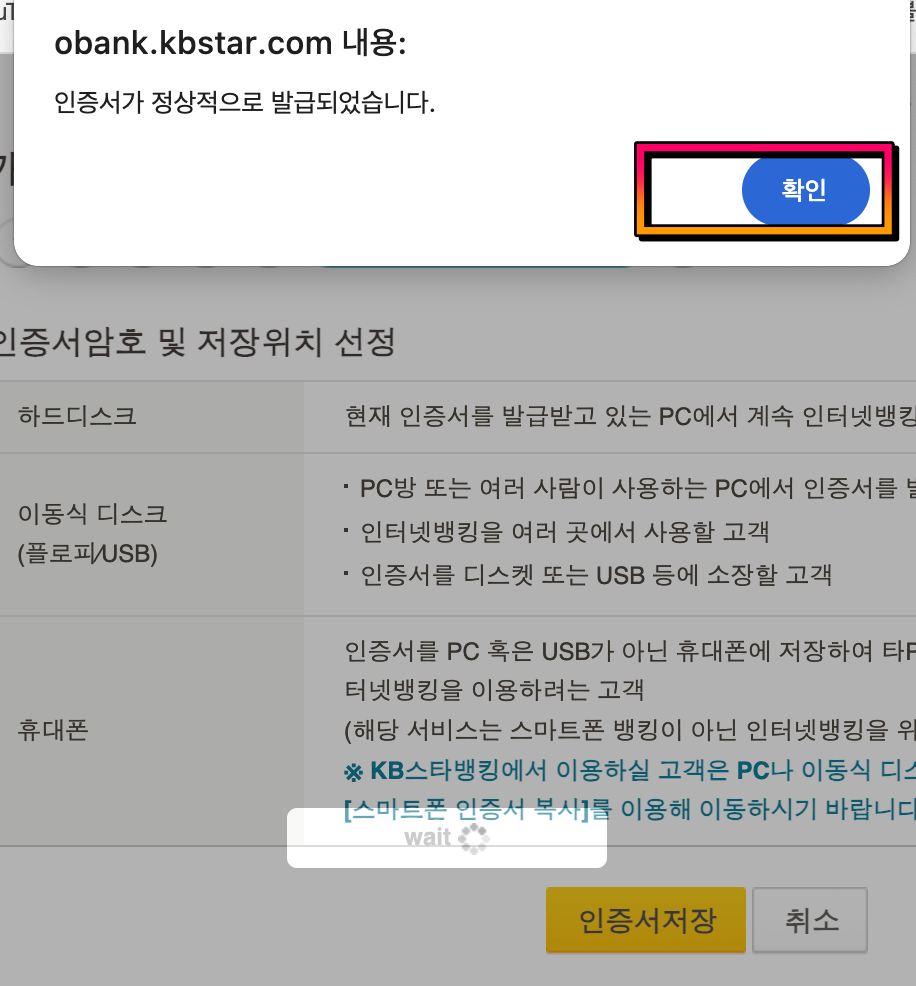Select the 하드디스크 storage option row
The height and width of the screenshot is (986, 916).
(150, 416)
